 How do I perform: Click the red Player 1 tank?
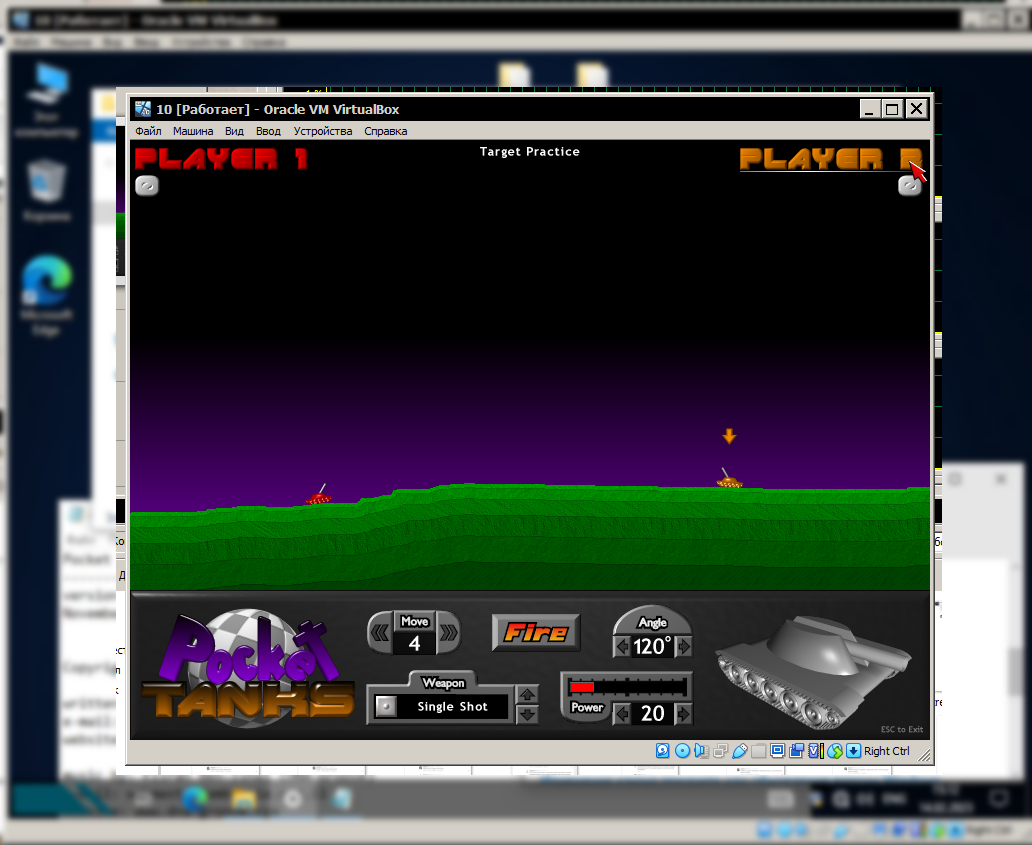point(319,496)
